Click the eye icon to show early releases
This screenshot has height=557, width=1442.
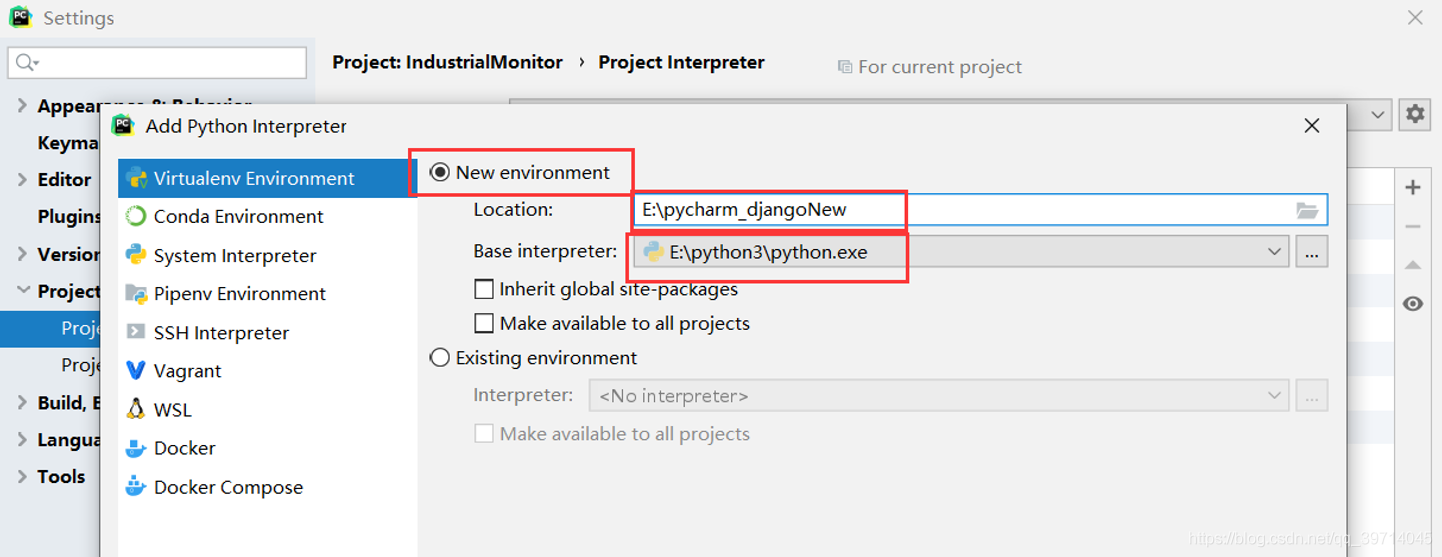[1413, 304]
